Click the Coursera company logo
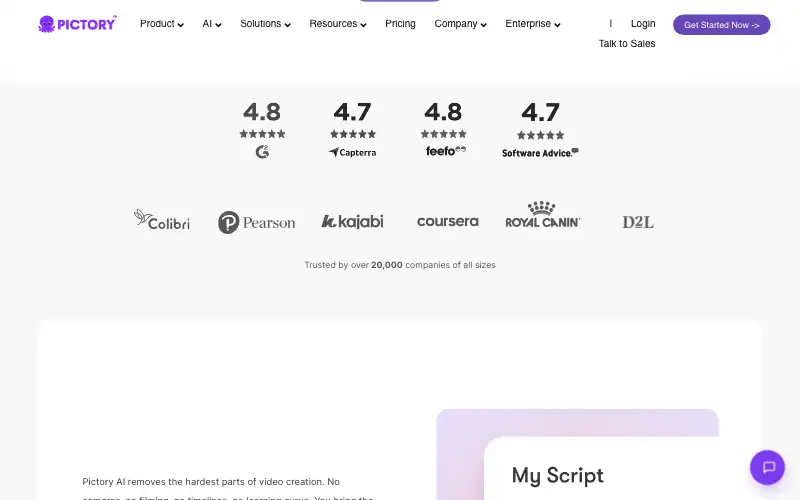Image resolution: width=800 pixels, height=500 pixels. tap(447, 221)
